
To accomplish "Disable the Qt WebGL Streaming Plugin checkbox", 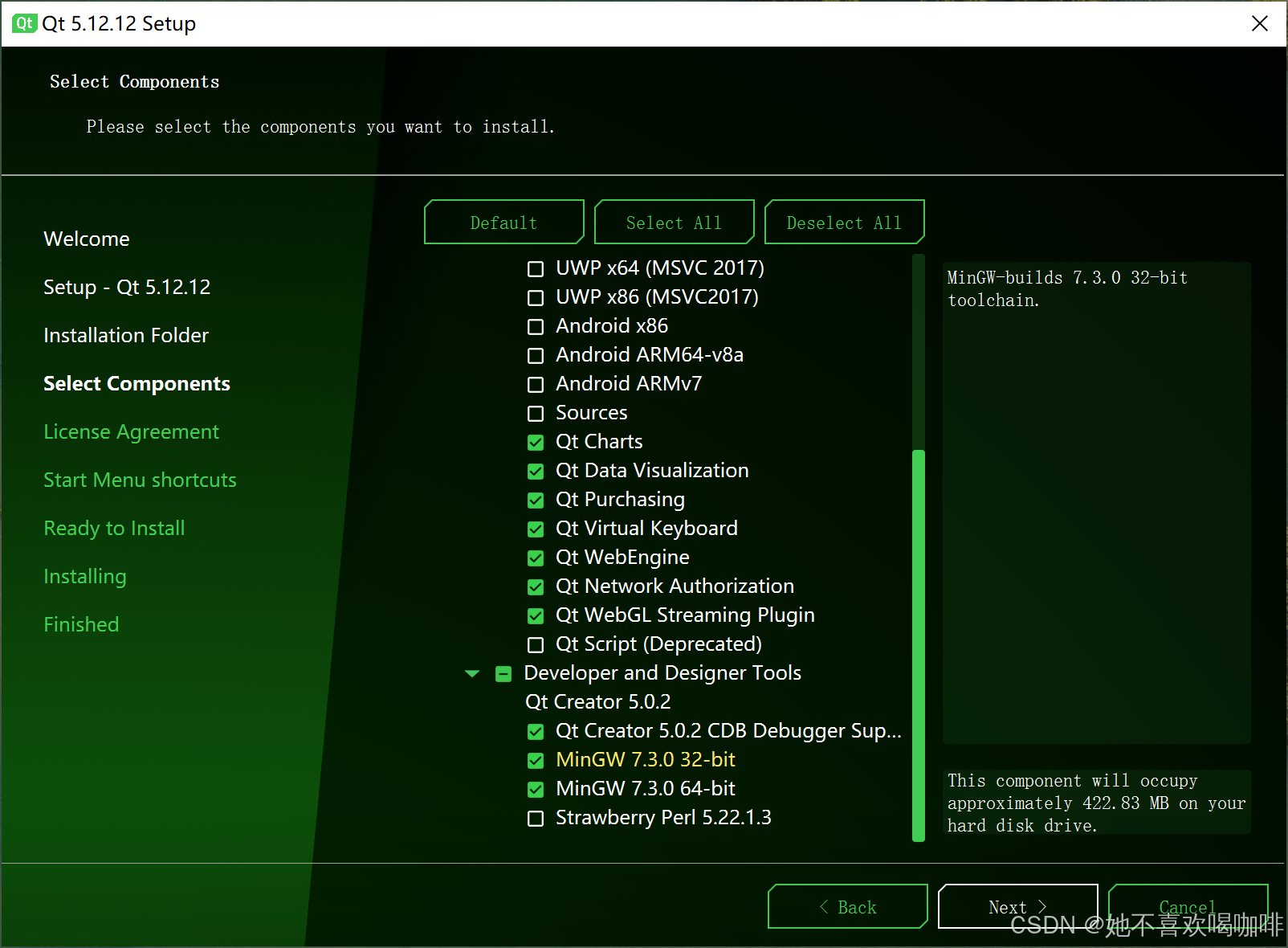I will [x=536, y=615].
